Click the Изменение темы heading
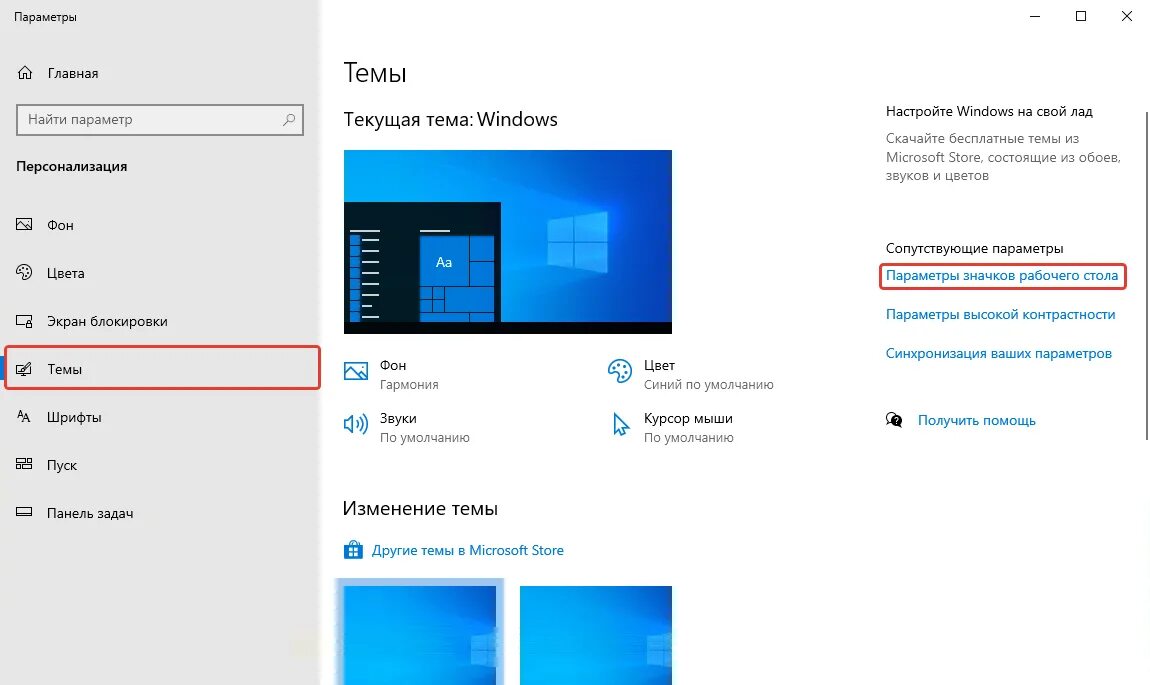This screenshot has height=685, width=1150. tap(420, 508)
